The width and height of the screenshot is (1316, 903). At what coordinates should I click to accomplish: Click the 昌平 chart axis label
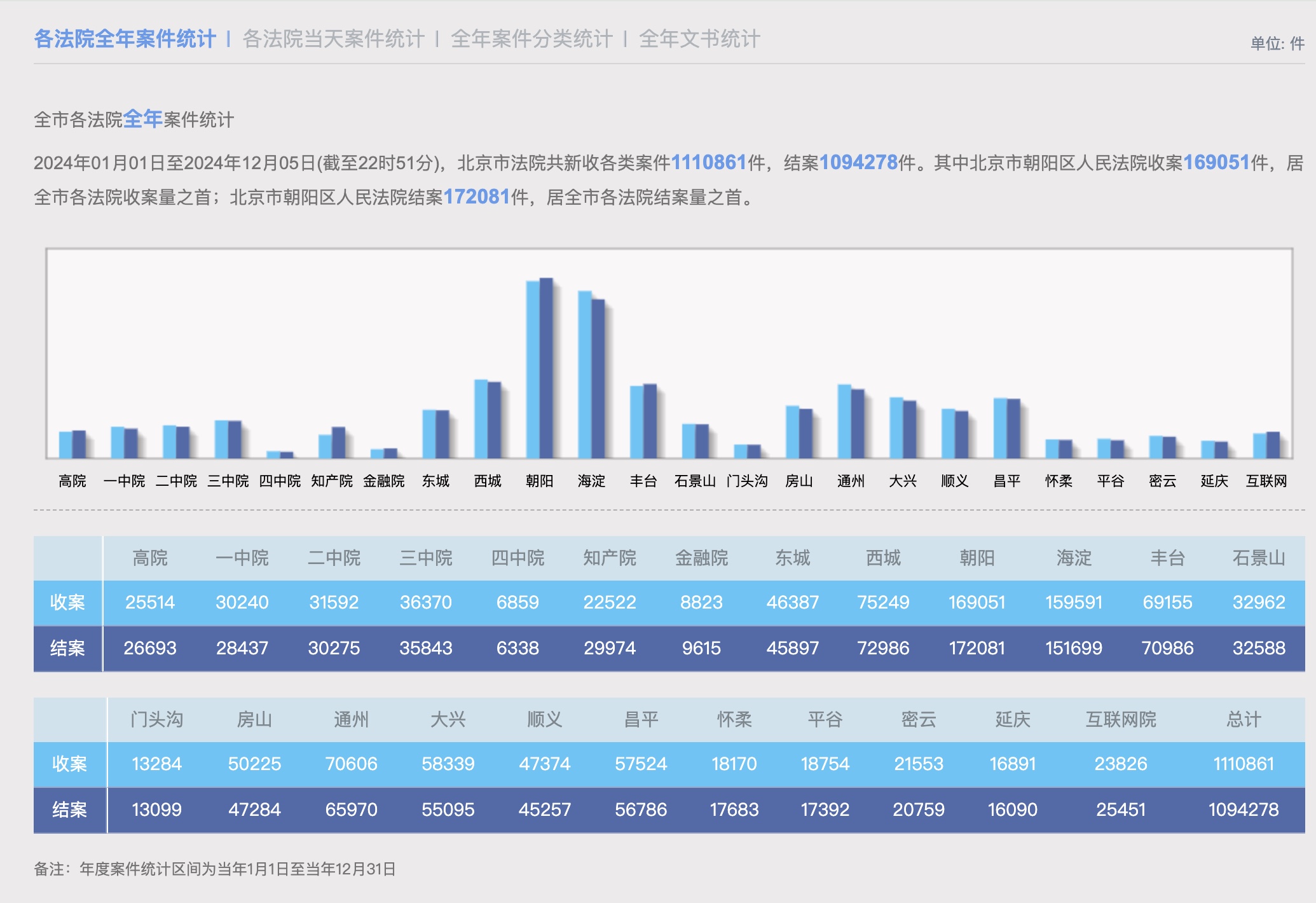(1006, 481)
